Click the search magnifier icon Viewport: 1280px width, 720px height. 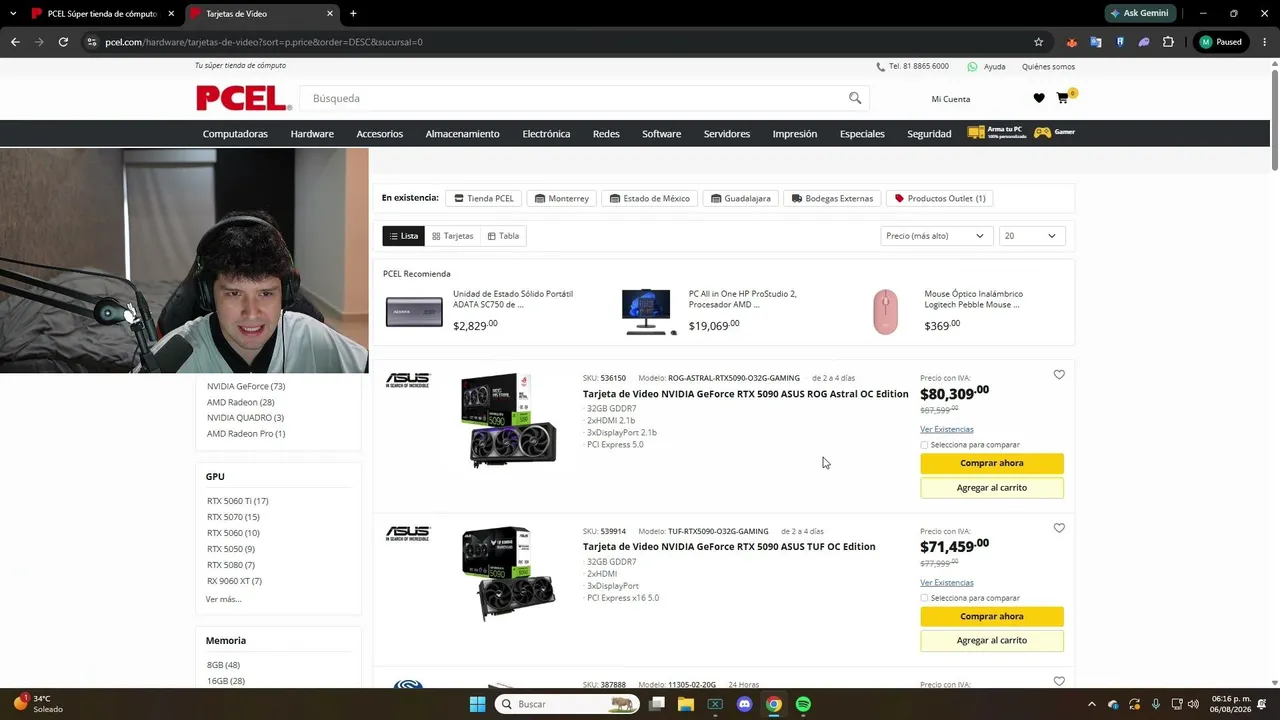pyautogui.click(x=855, y=98)
